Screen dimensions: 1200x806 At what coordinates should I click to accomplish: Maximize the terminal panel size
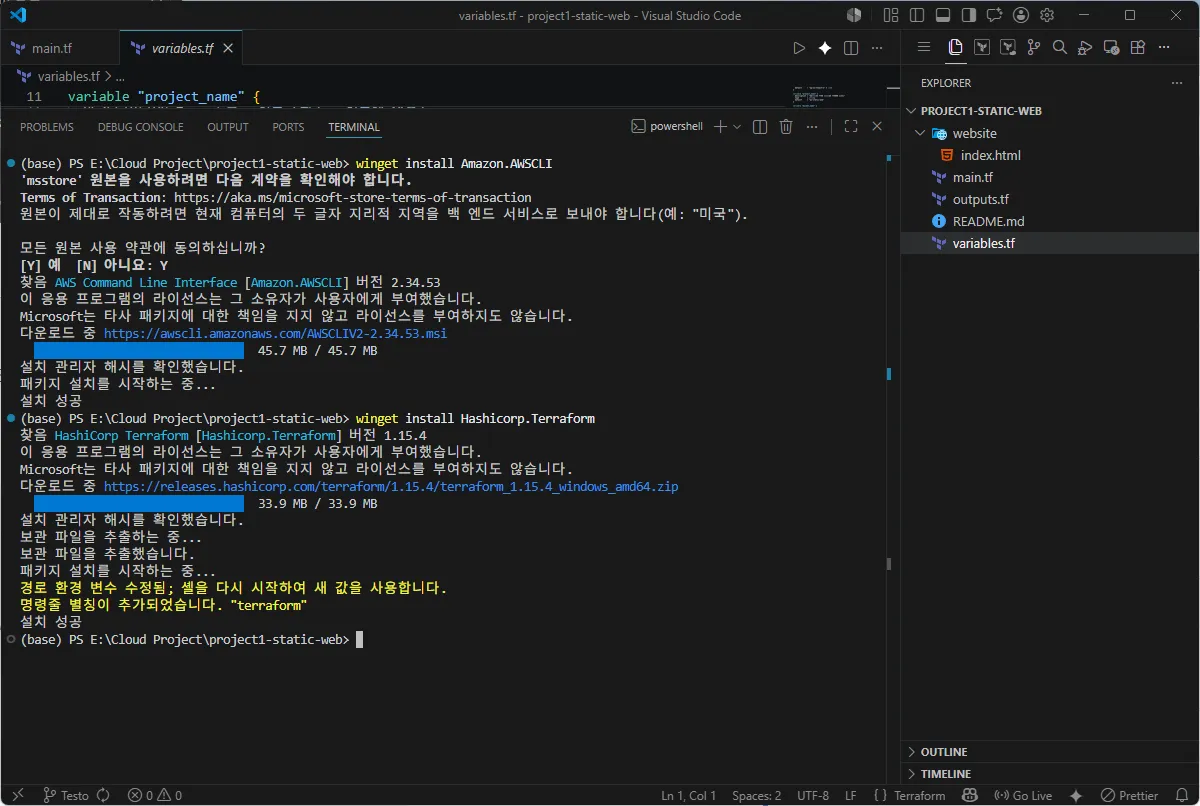(x=851, y=127)
